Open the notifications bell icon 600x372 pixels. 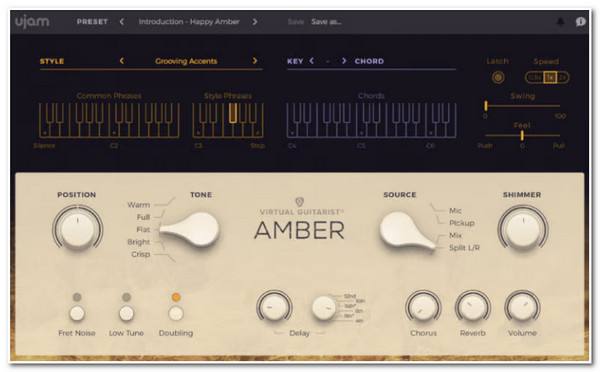click(560, 22)
